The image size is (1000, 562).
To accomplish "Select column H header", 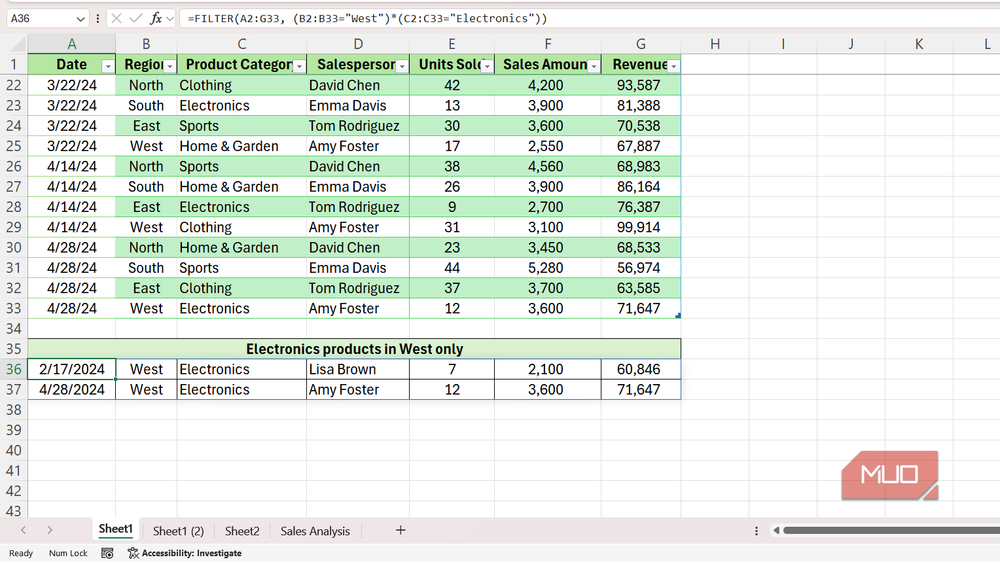I will [x=715, y=44].
